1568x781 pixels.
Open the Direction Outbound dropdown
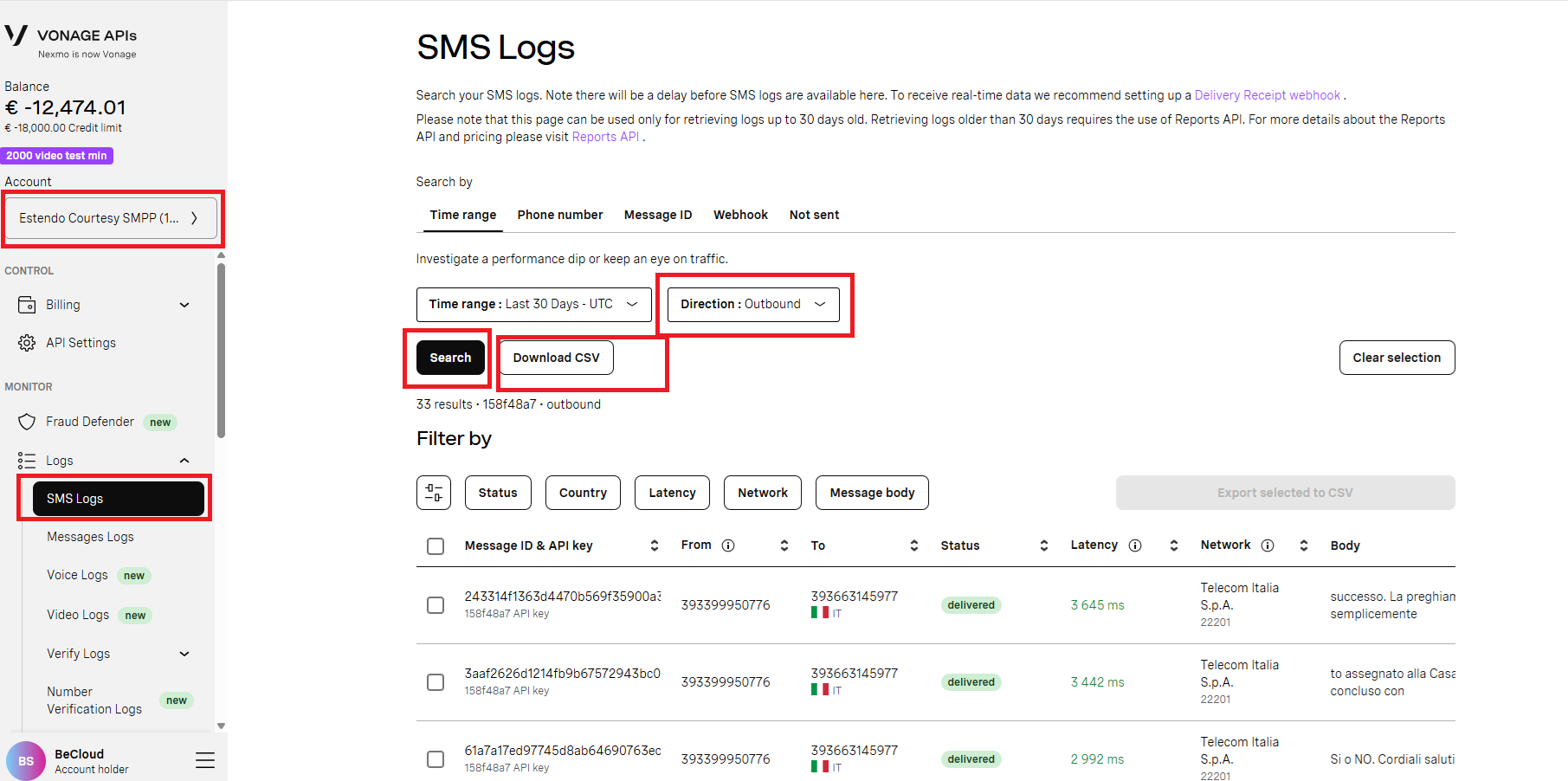click(752, 305)
